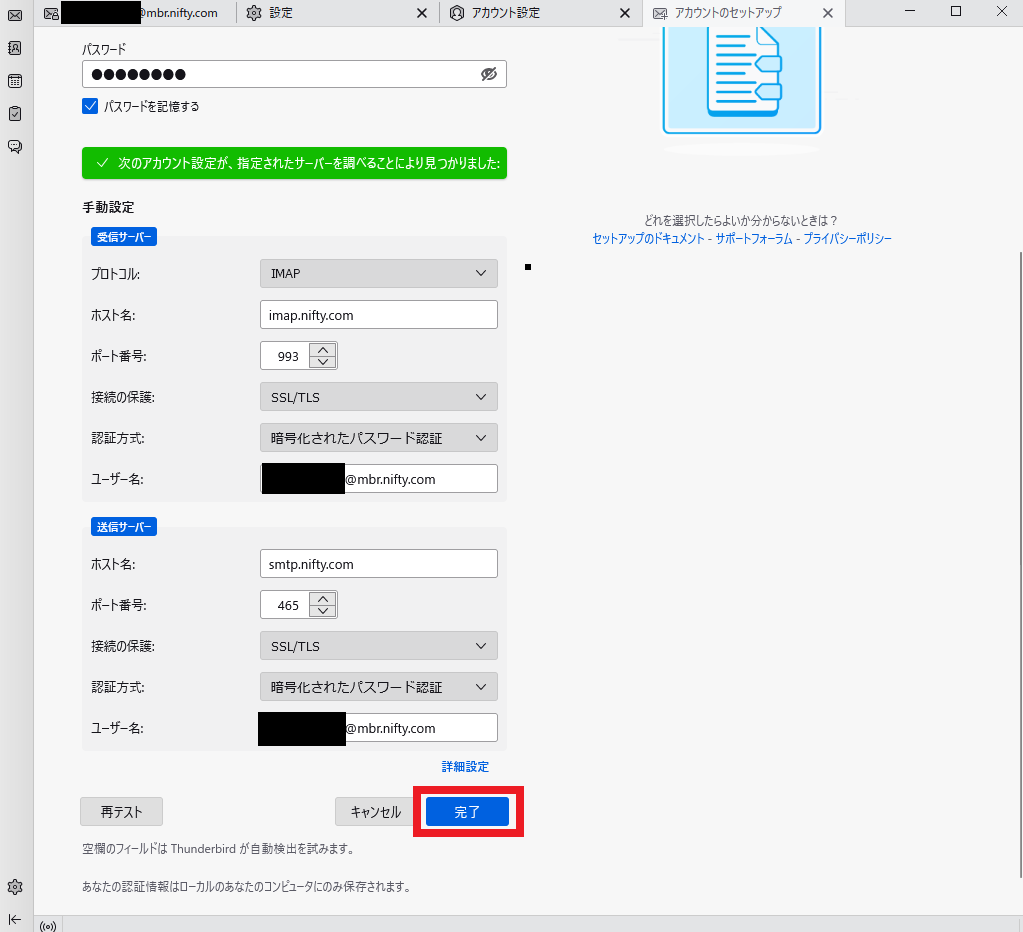Open the 詳細設定 link
The width and height of the screenshot is (1023, 932).
[x=465, y=767]
